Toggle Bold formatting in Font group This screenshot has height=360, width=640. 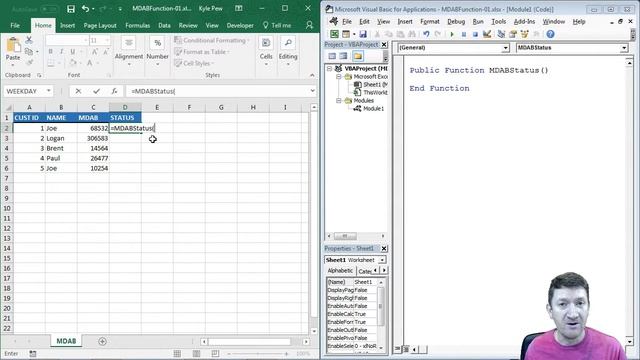coord(50,52)
